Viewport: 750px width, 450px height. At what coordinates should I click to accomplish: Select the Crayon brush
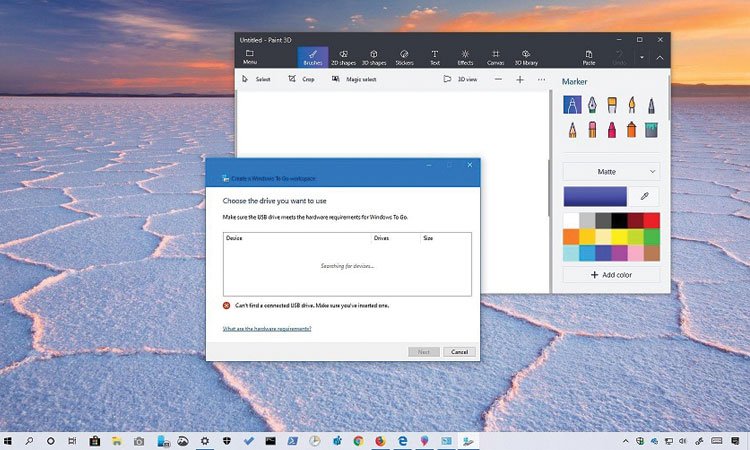(612, 130)
